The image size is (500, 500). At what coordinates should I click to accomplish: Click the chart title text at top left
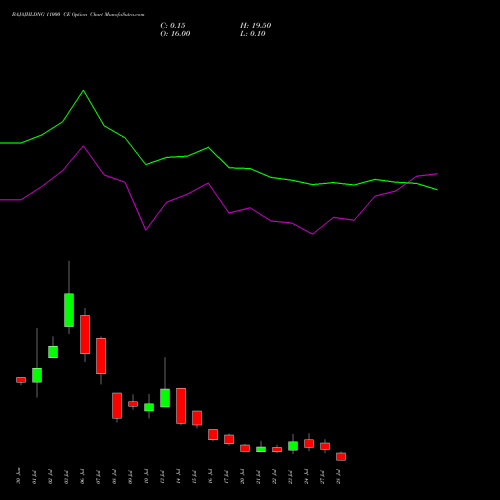(78, 15)
